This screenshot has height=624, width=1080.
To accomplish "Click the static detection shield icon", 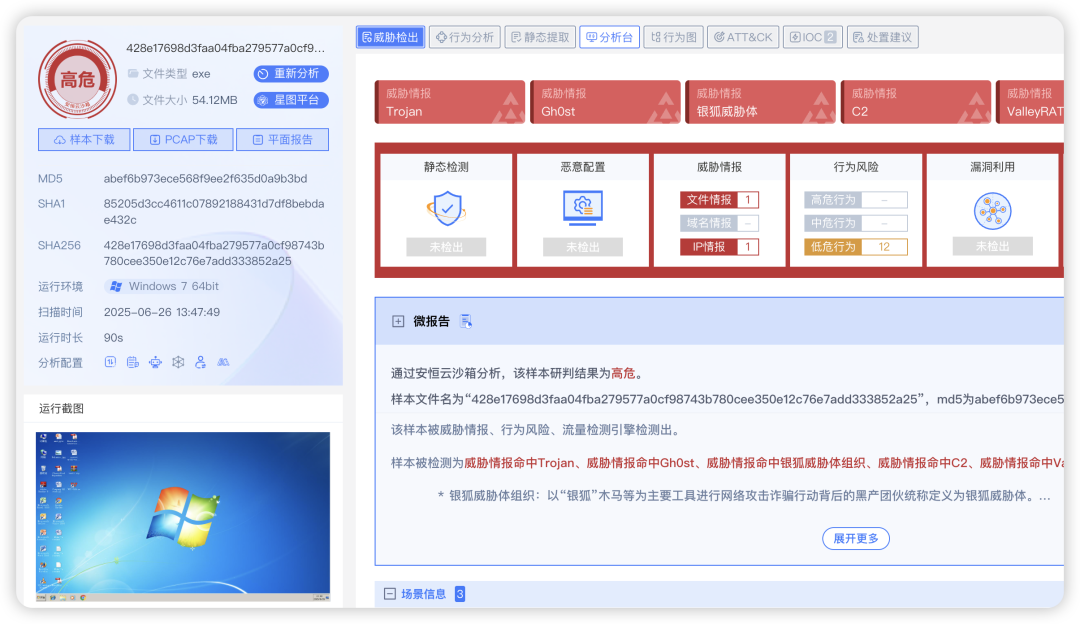I will click(446, 208).
